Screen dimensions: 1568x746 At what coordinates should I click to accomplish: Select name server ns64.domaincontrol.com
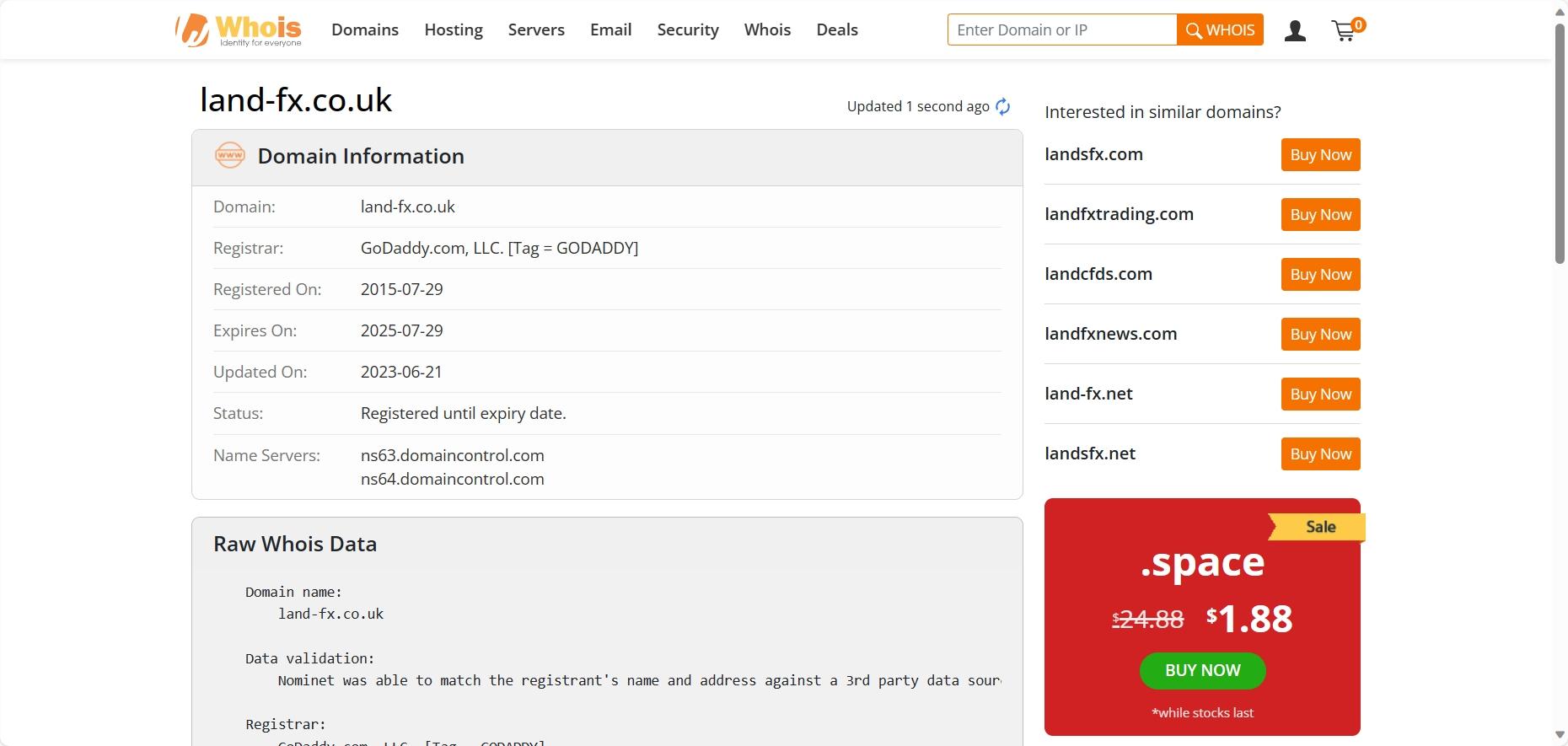tap(453, 479)
